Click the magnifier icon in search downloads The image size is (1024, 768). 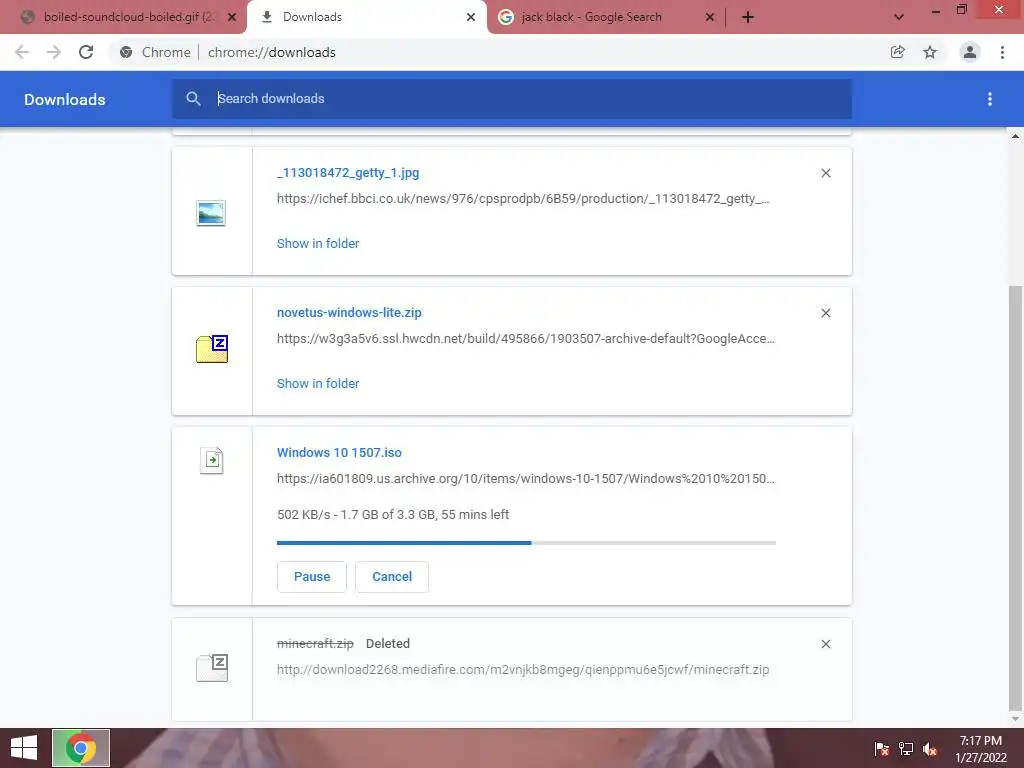coord(193,99)
